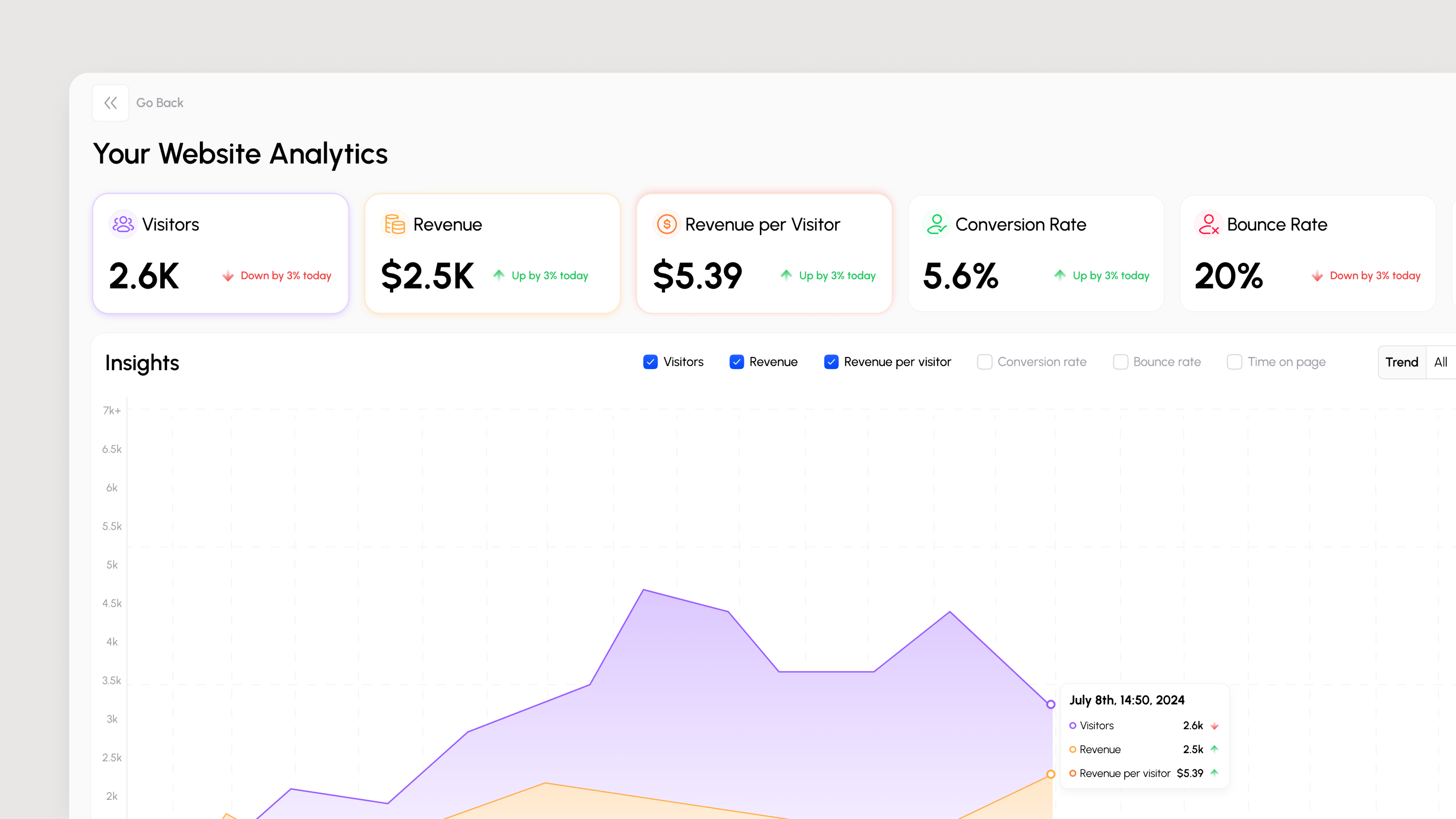1456x819 pixels.
Task: Uncheck the Visitors checkbox
Action: point(651,362)
